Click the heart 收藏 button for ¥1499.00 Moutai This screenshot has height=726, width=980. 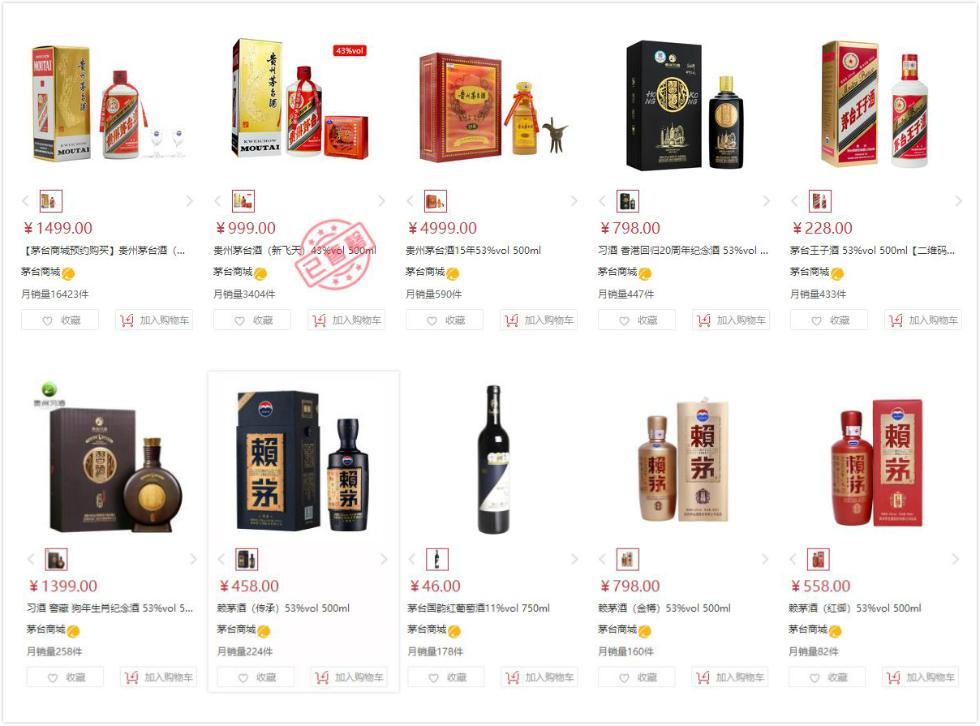tap(60, 320)
